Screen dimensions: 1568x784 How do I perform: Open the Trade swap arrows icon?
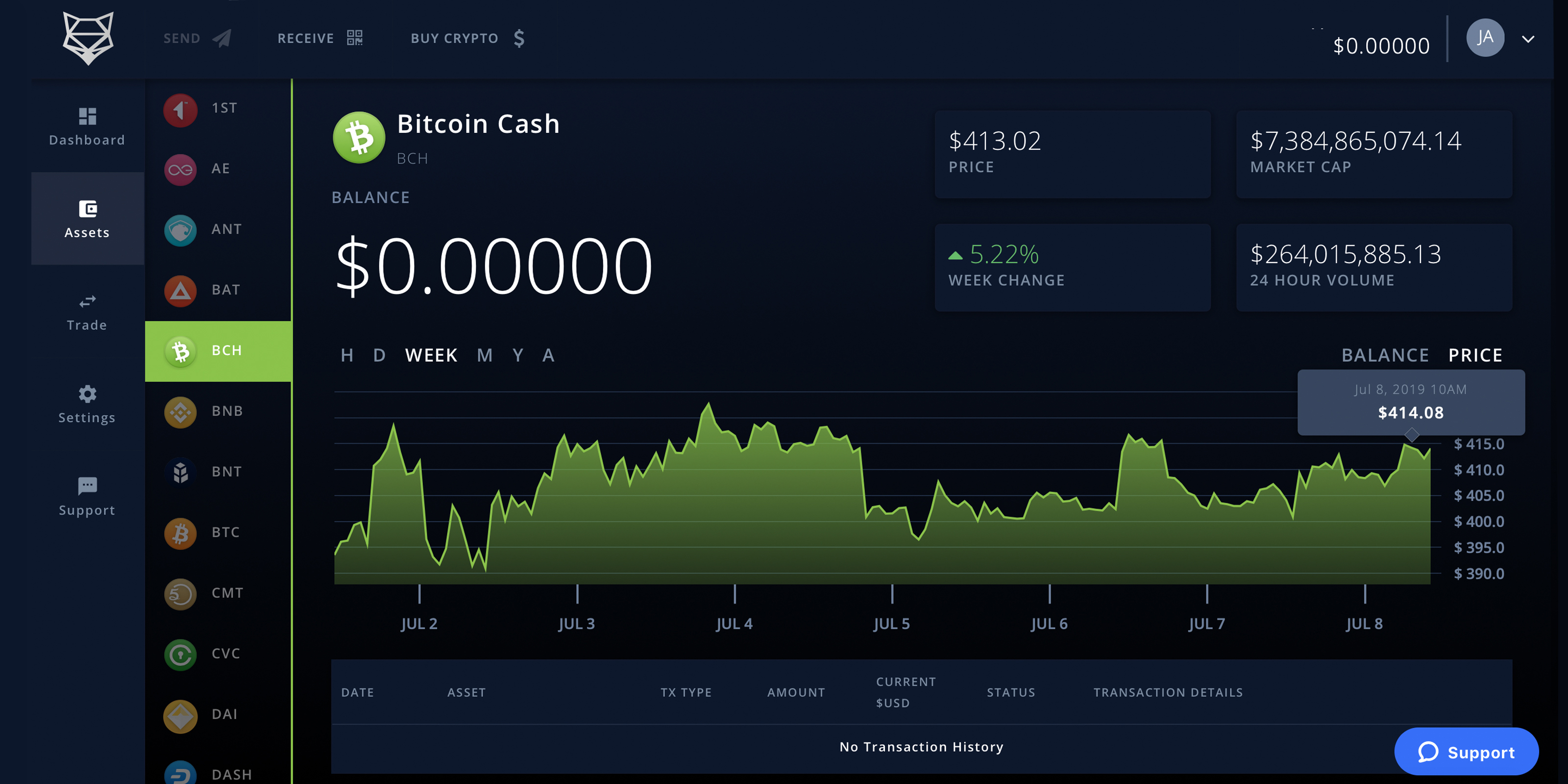point(87,301)
